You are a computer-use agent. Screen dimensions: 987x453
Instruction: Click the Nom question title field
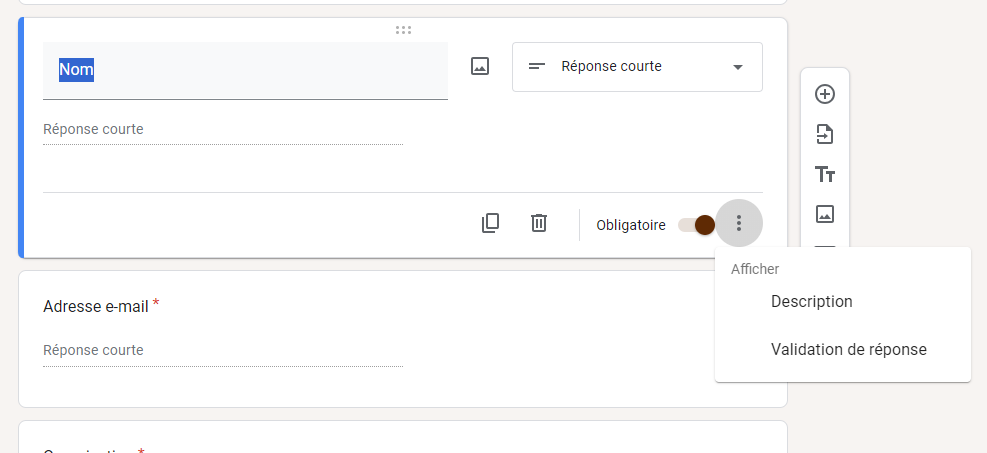coord(245,70)
